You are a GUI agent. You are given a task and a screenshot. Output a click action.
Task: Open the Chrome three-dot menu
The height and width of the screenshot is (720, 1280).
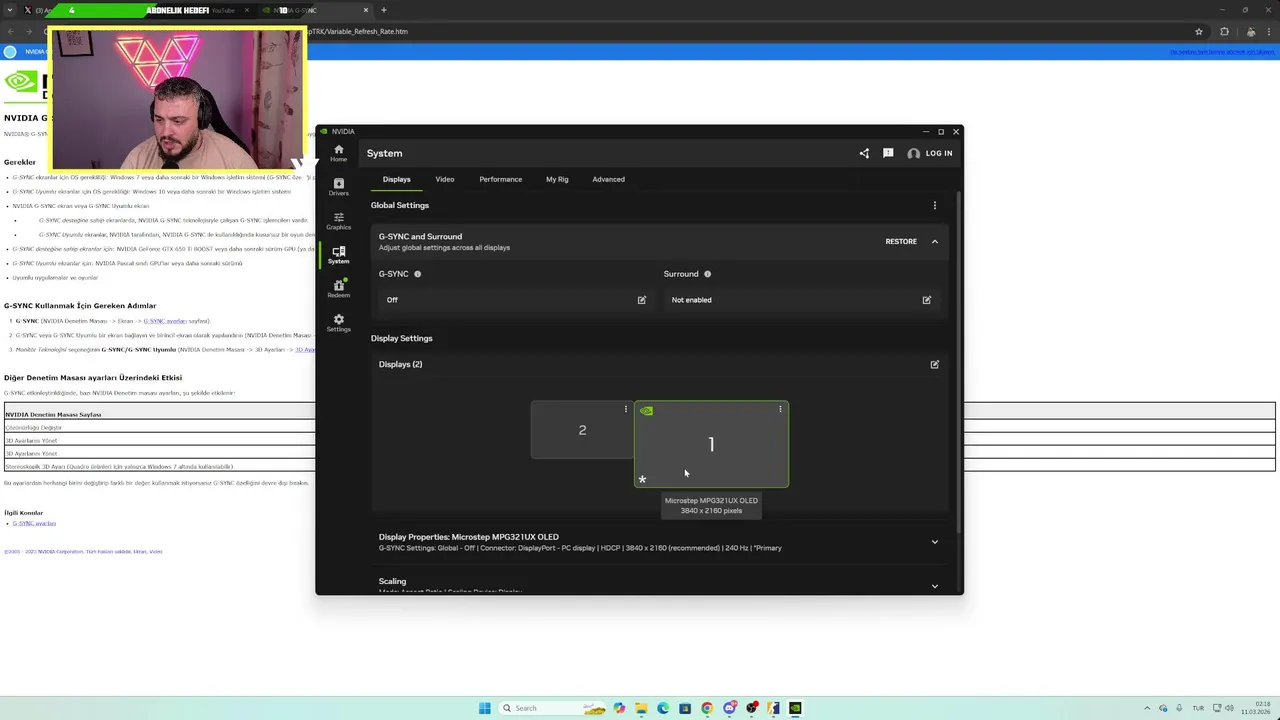pos(1271,31)
